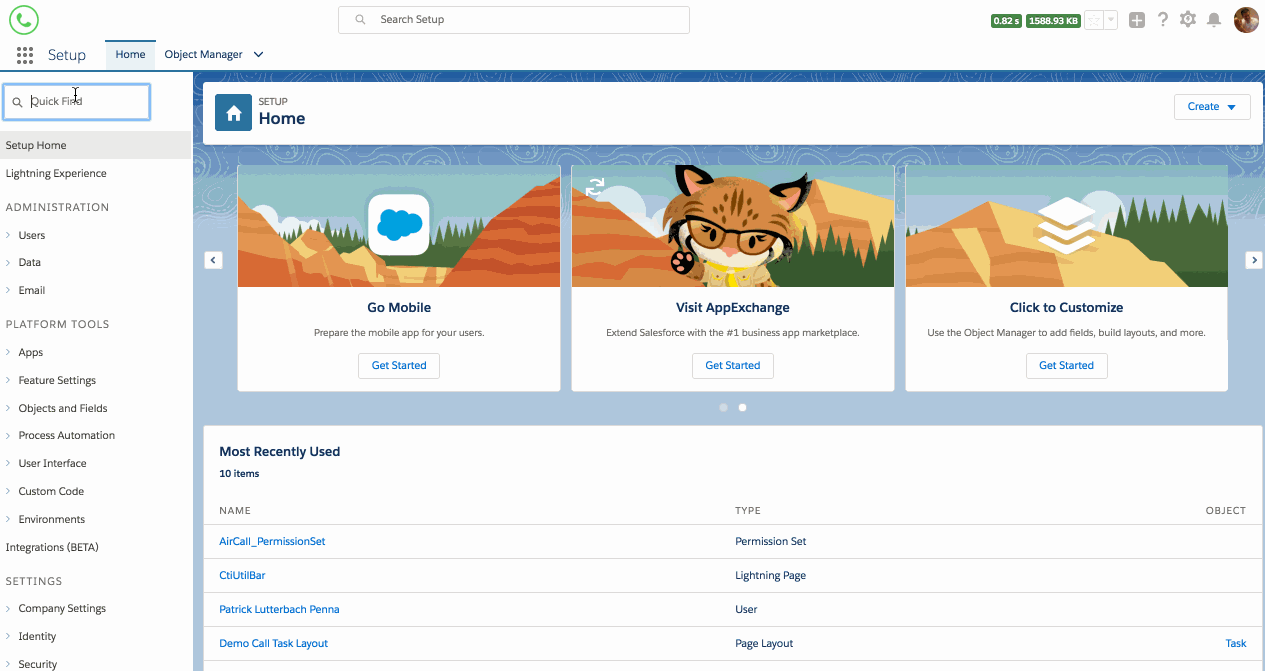Expand Process Automation in sidebar
1265x671 pixels.
click(x=9, y=436)
